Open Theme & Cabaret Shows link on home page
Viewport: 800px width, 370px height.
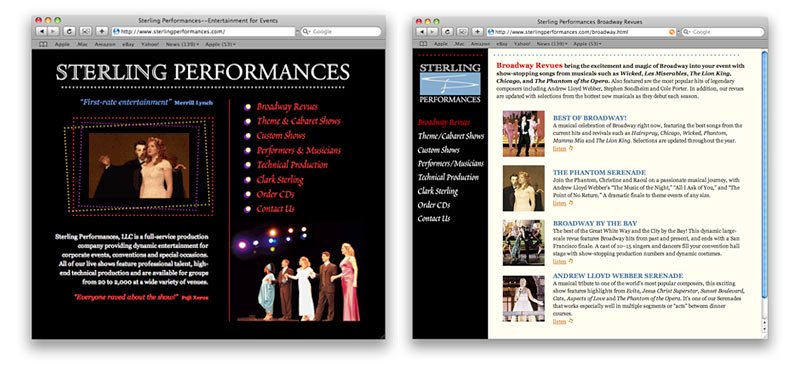298,121
